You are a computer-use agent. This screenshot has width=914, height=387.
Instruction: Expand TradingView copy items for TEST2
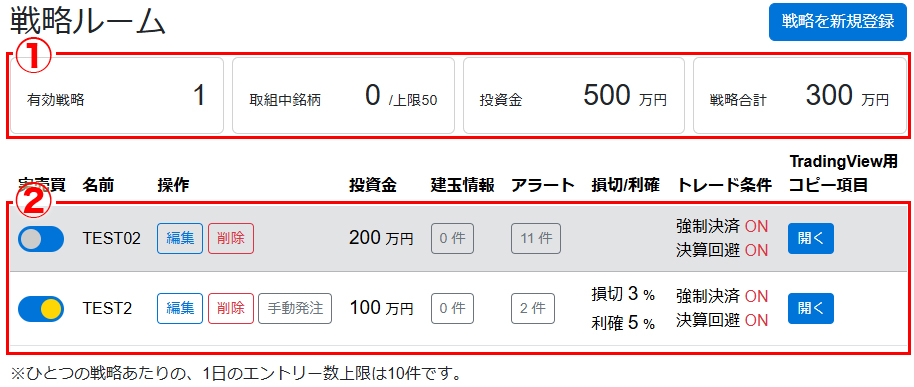[811, 308]
